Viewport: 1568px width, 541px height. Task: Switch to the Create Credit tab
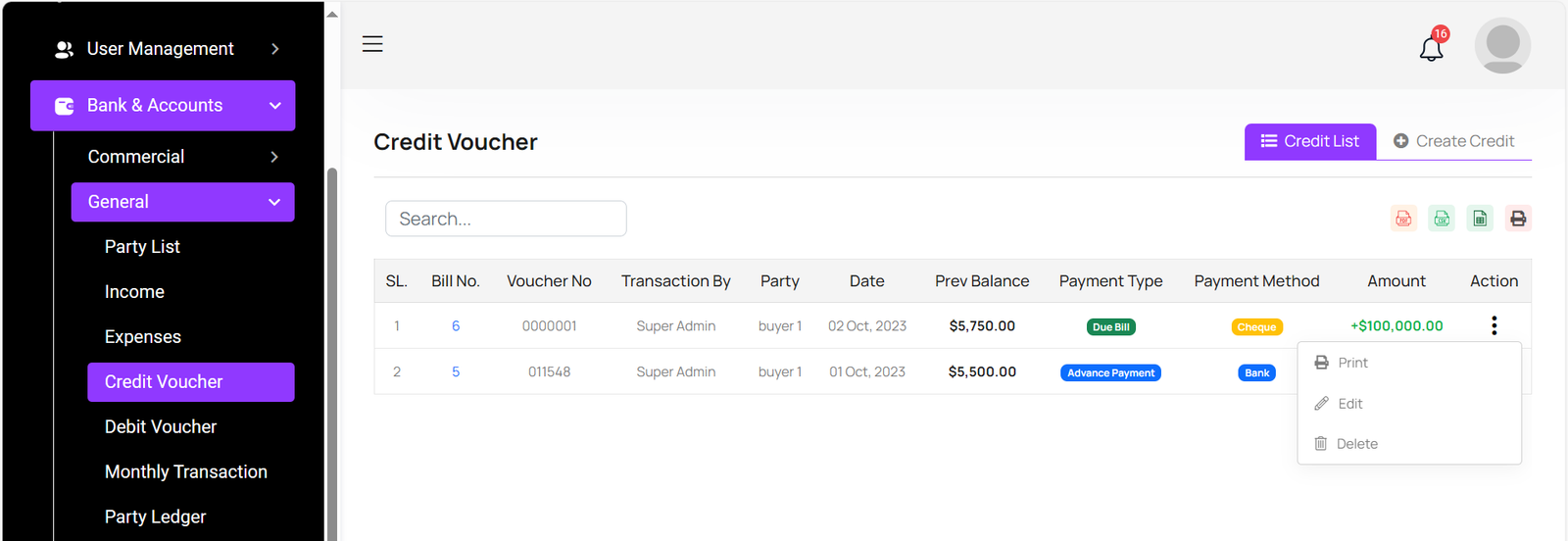tap(1453, 141)
